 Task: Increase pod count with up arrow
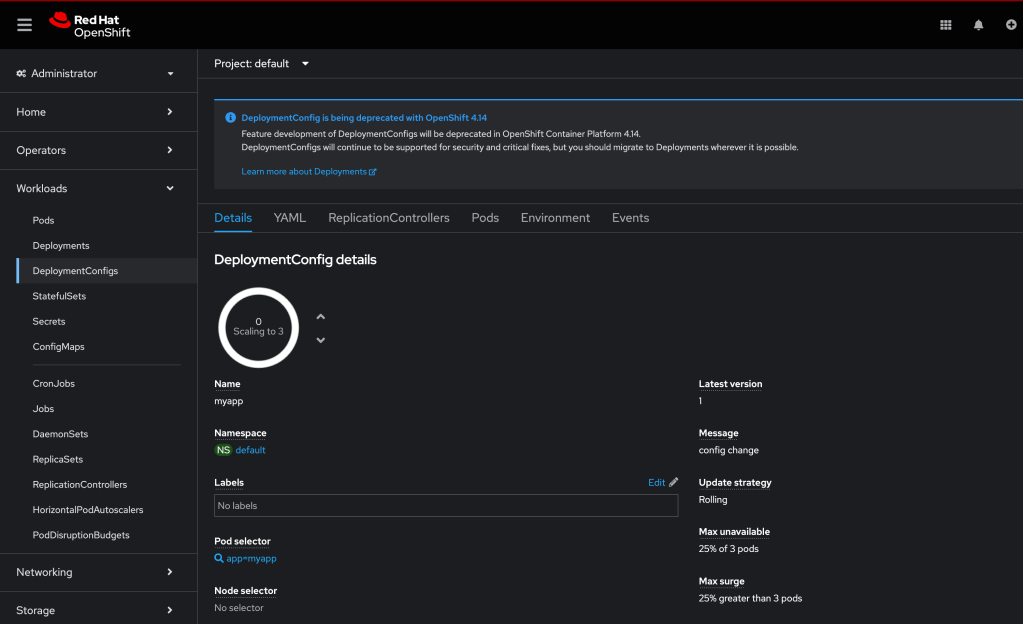point(320,317)
